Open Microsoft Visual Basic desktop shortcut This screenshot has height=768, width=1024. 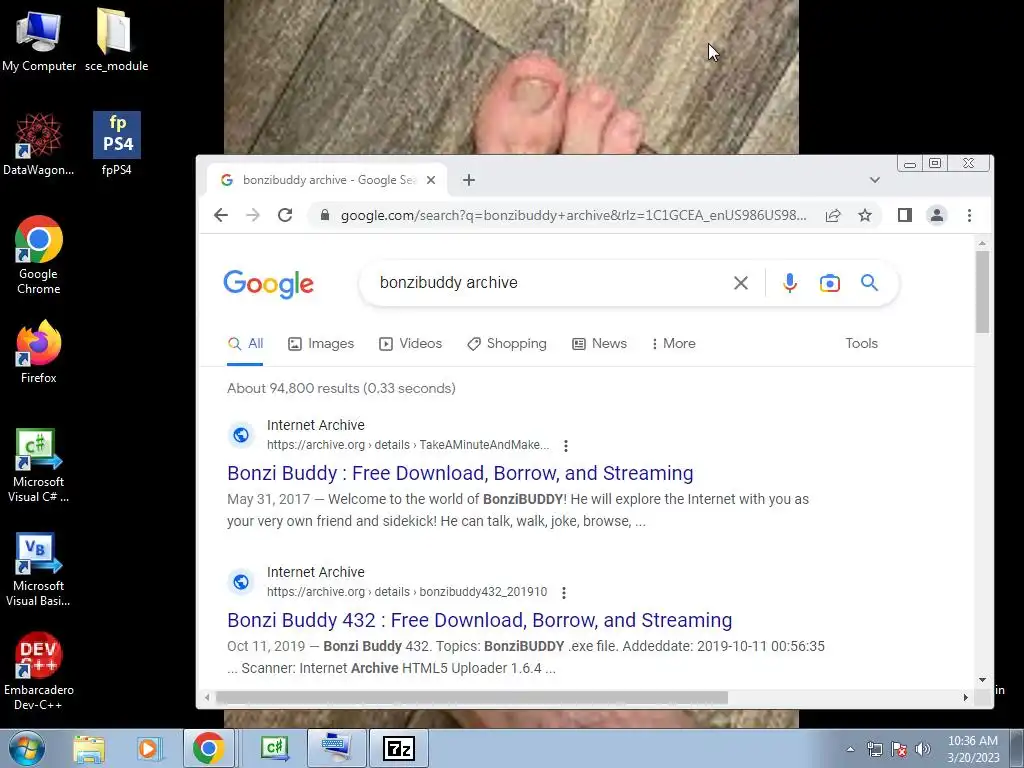tap(39, 569)
